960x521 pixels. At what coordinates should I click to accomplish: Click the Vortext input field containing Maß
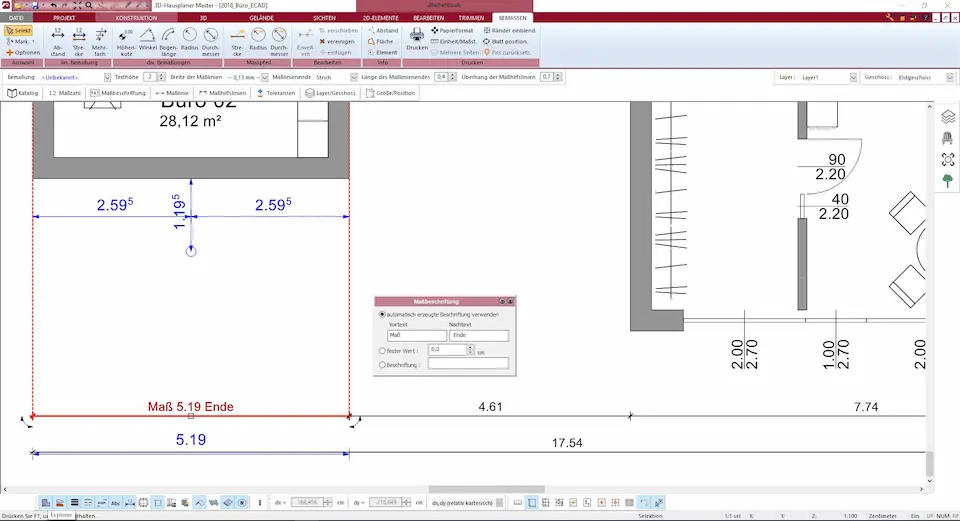click(x=417, y=335)
